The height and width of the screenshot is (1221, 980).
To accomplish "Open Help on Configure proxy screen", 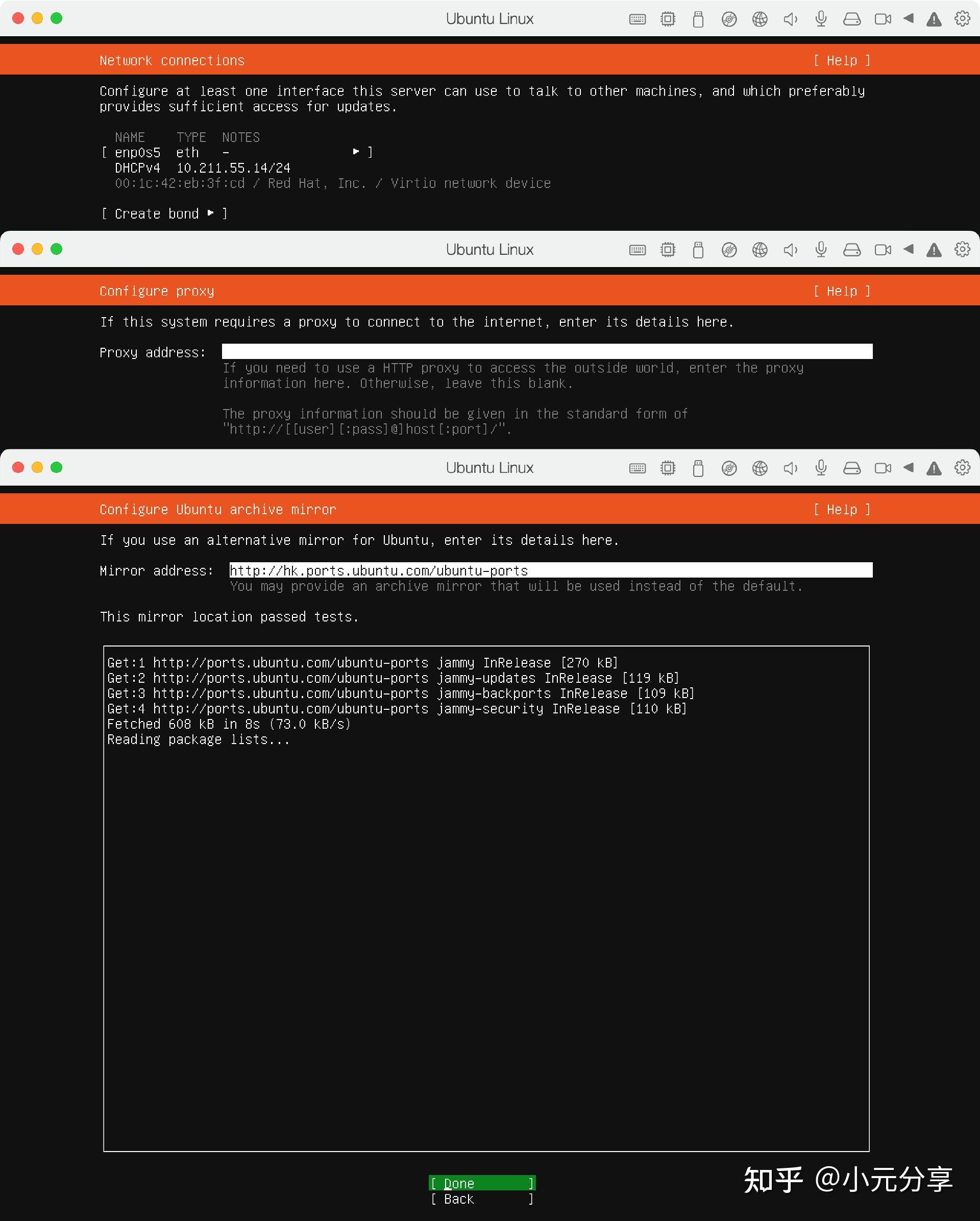I will (x=841, y=291).
